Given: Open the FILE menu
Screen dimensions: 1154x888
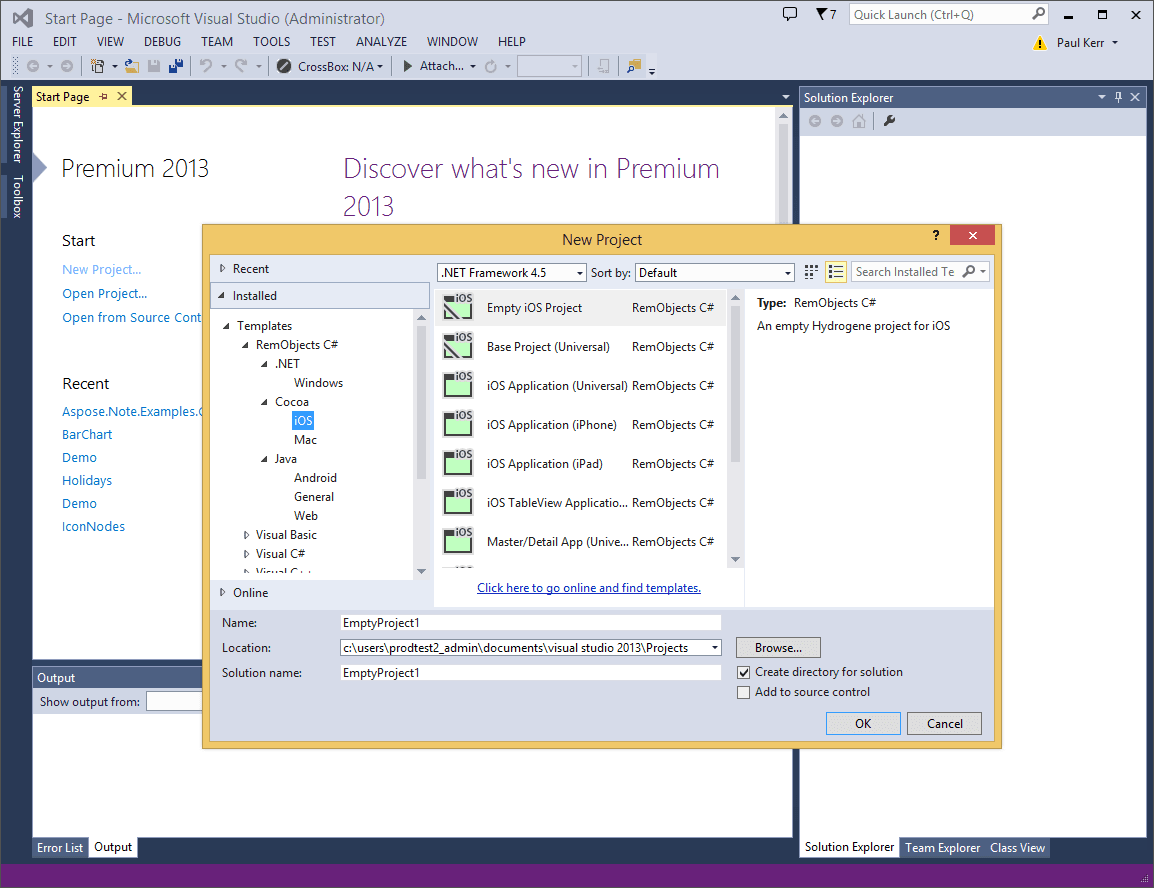Looking at the screenshot, I should tap(22, 42).
